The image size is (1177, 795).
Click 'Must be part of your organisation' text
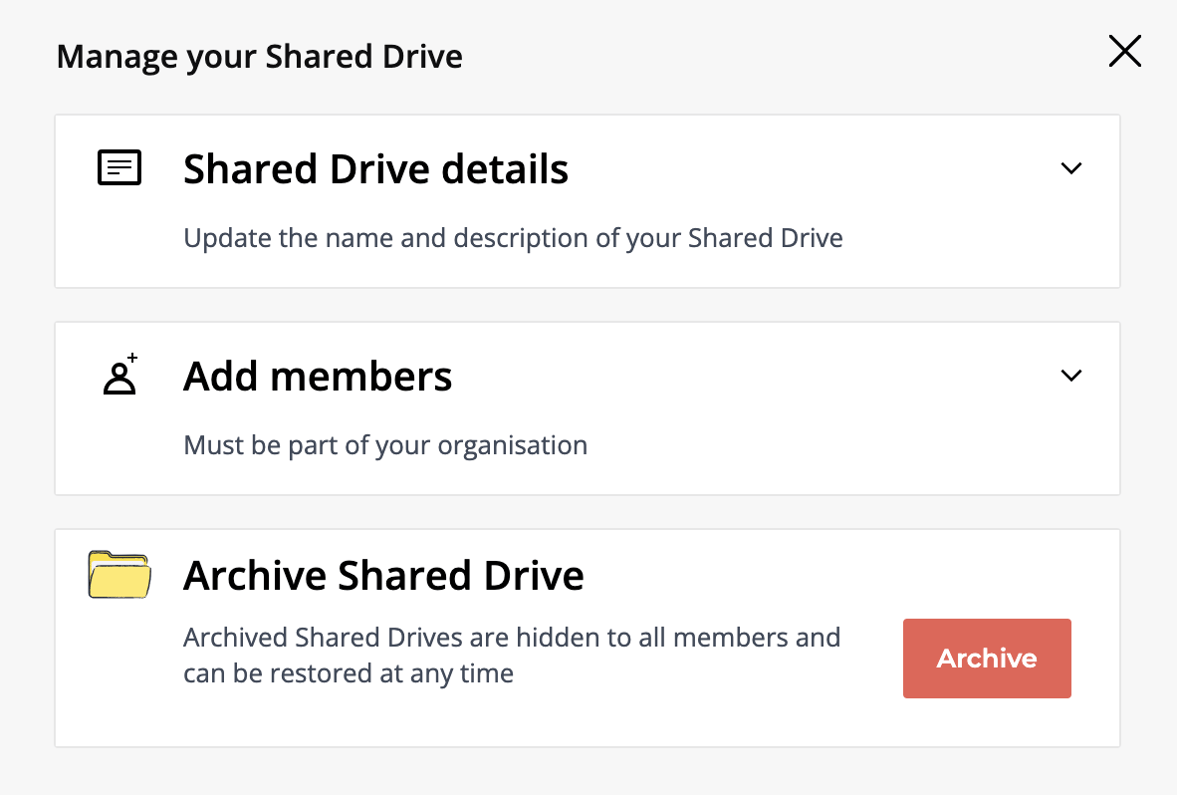385,445
